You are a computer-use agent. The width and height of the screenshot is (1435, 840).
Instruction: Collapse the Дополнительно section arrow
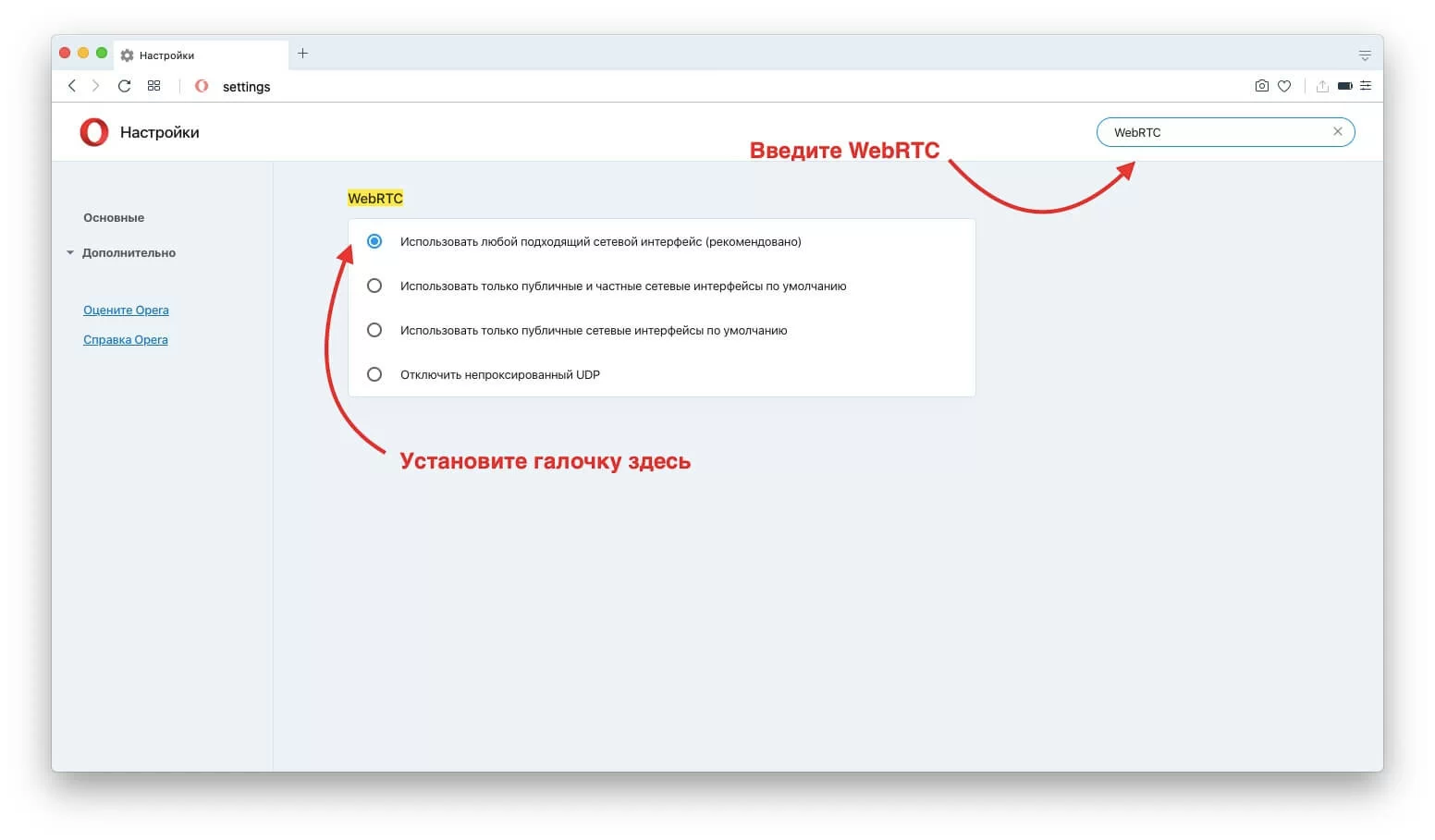(x=70, y=252)
